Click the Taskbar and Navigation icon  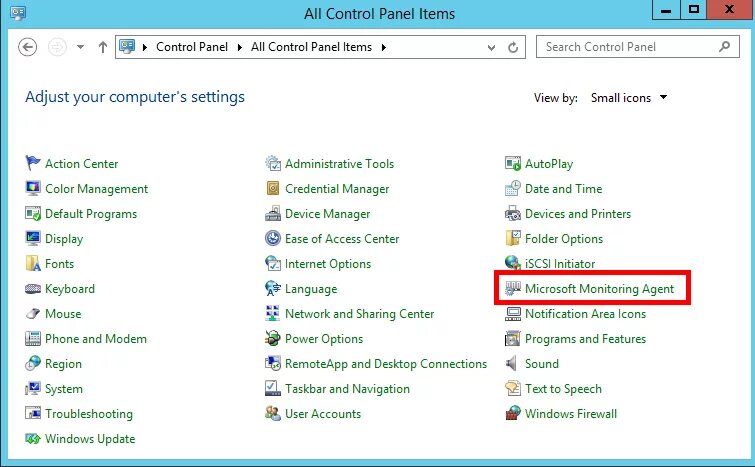coord(273,389)
